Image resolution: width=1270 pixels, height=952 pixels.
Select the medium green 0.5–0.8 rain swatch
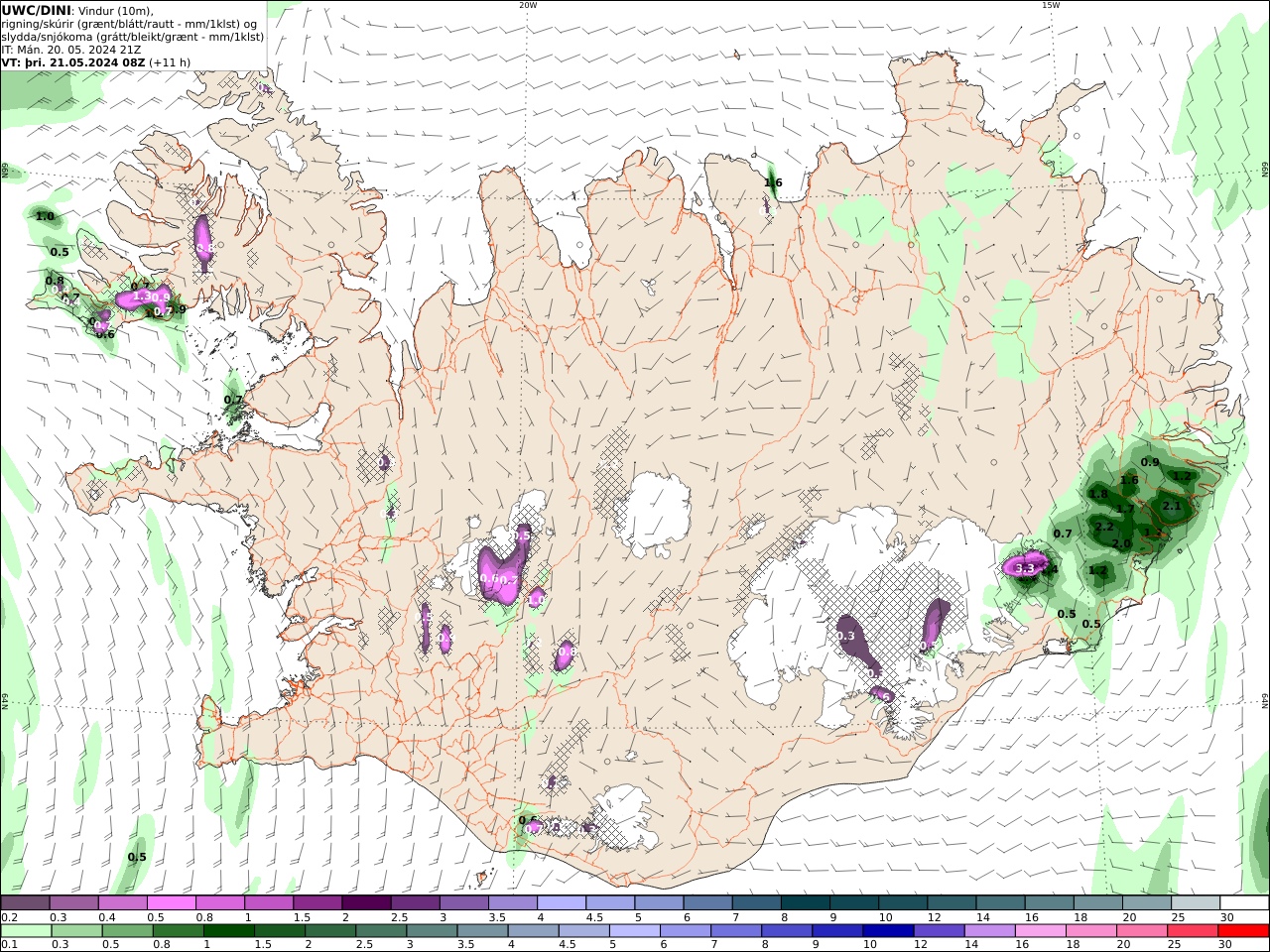point(127,931)
